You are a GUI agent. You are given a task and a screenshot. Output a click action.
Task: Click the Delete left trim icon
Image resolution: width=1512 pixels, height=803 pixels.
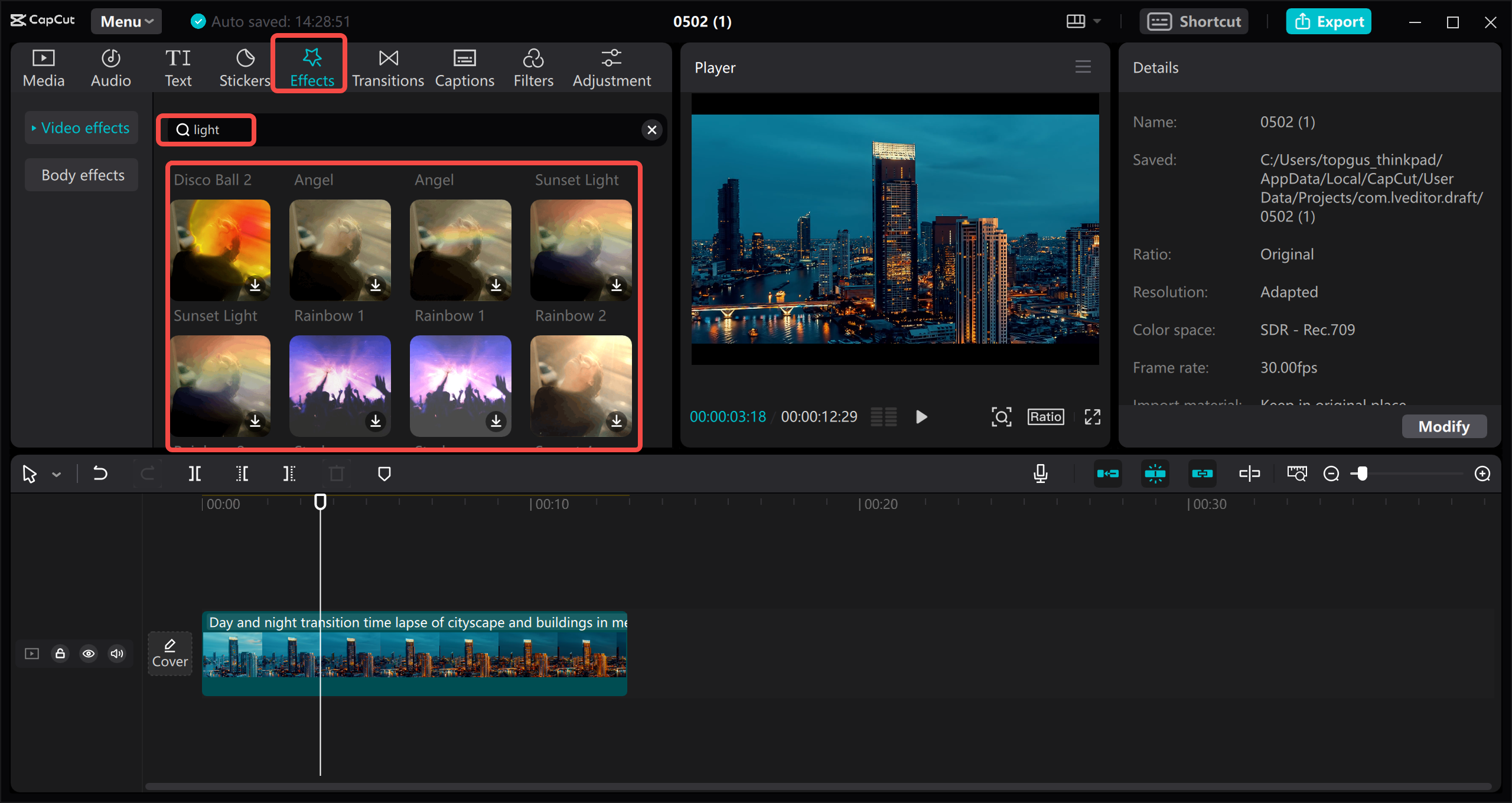coord(242,474)
